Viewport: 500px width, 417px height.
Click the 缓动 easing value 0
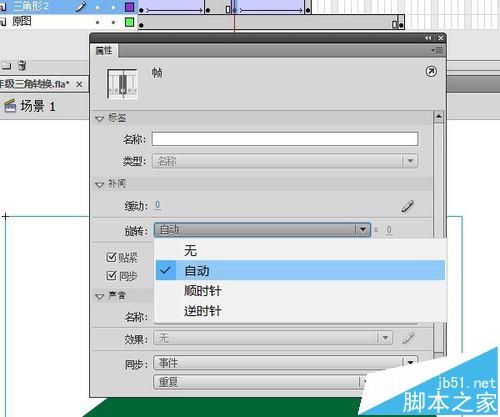pyautogui.click(x=158, y=205)
